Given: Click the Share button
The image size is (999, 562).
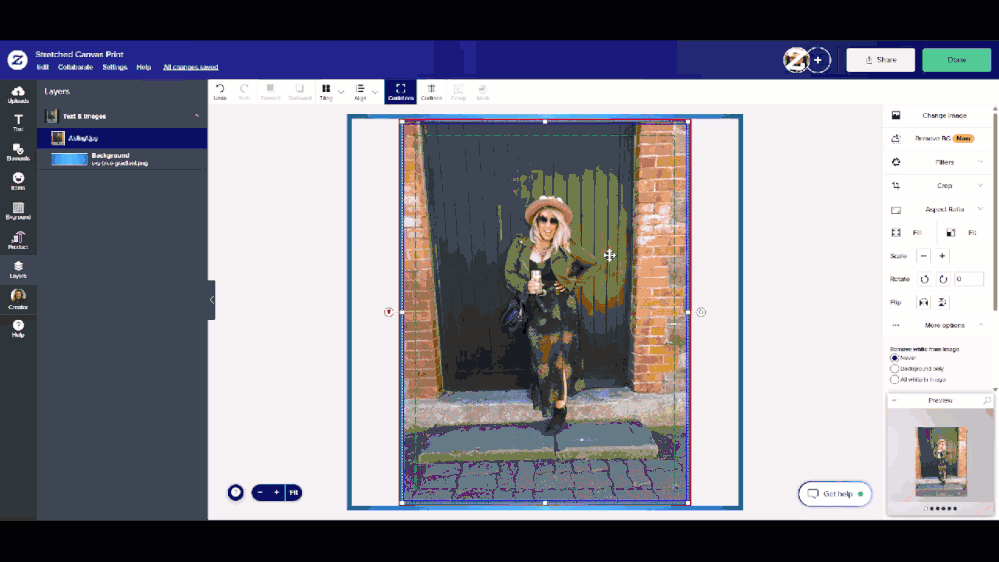Looking at the screenshot, I should pyautogui.click(x=880, y=60).
